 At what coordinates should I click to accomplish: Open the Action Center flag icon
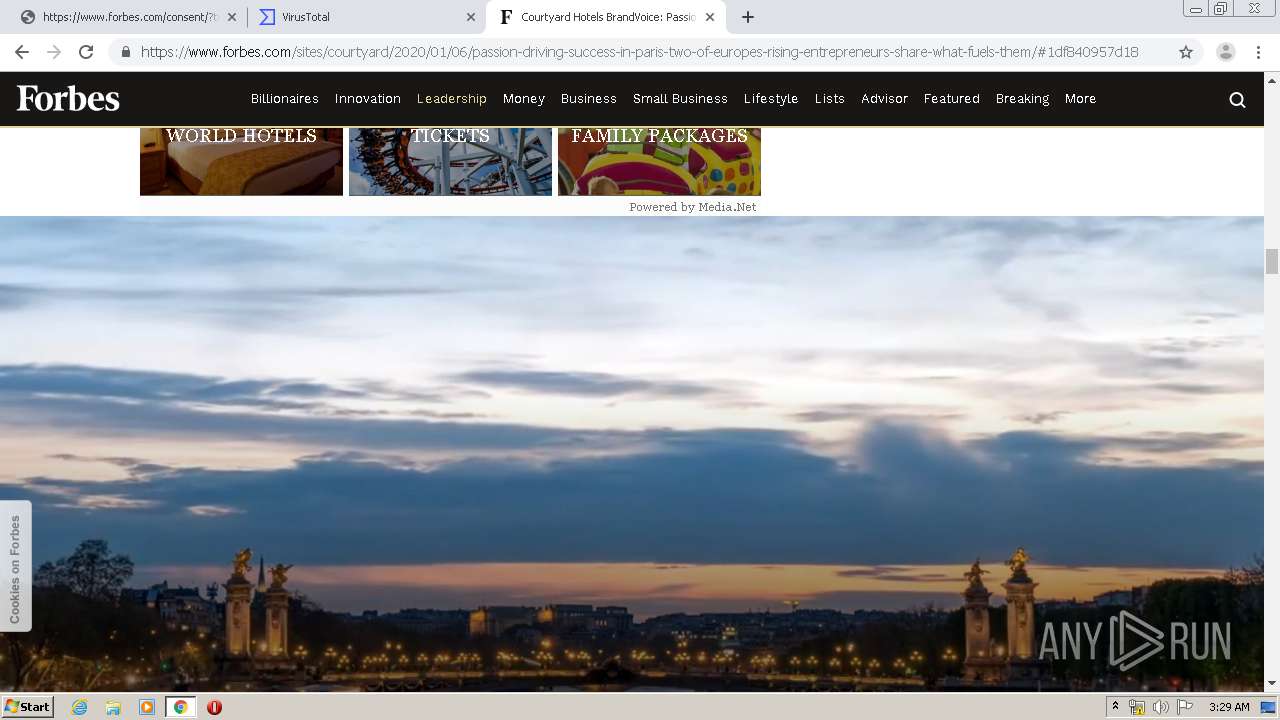click(1185, 707)
